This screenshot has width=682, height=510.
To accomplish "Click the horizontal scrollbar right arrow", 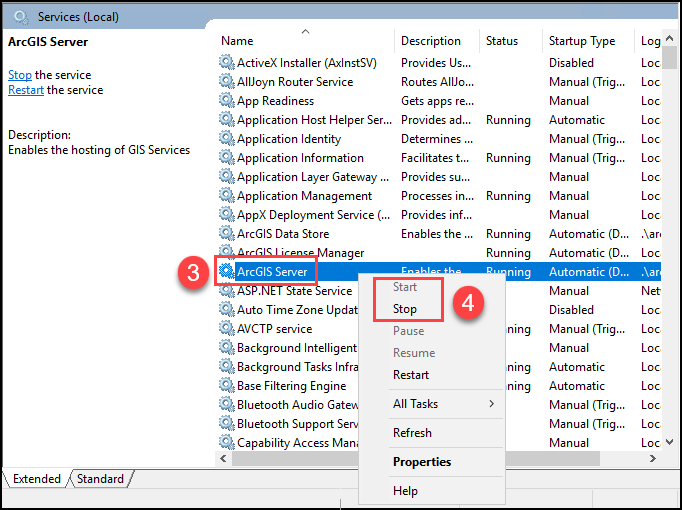I will click(652, 458).
